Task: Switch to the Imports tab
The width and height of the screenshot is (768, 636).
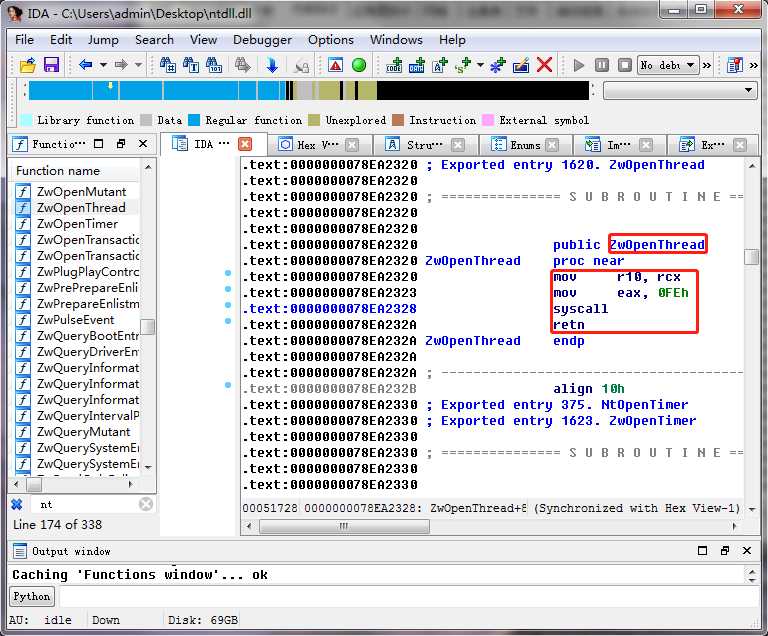Action: click(x=618, y=145)
